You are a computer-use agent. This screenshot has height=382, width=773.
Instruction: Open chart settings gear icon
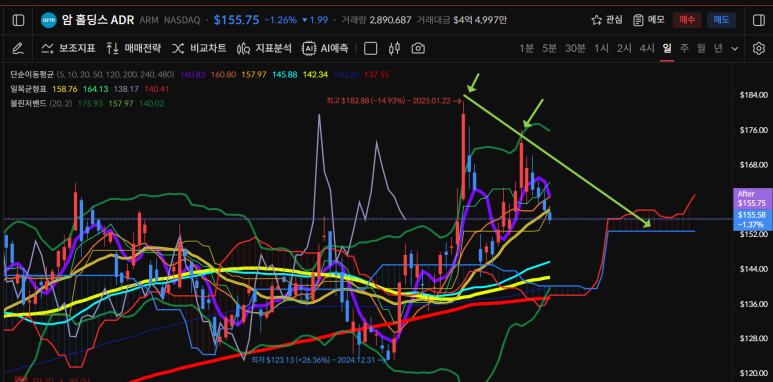758,48
